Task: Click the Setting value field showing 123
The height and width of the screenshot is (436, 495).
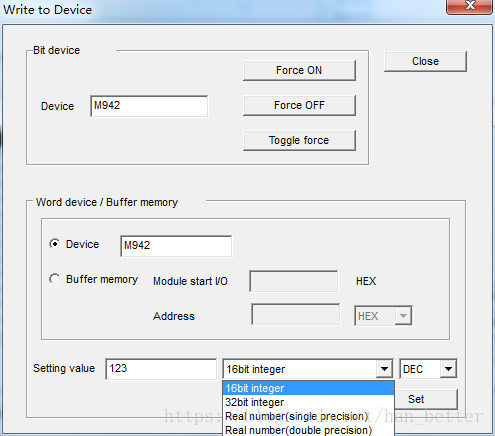Action: point(161,369)
